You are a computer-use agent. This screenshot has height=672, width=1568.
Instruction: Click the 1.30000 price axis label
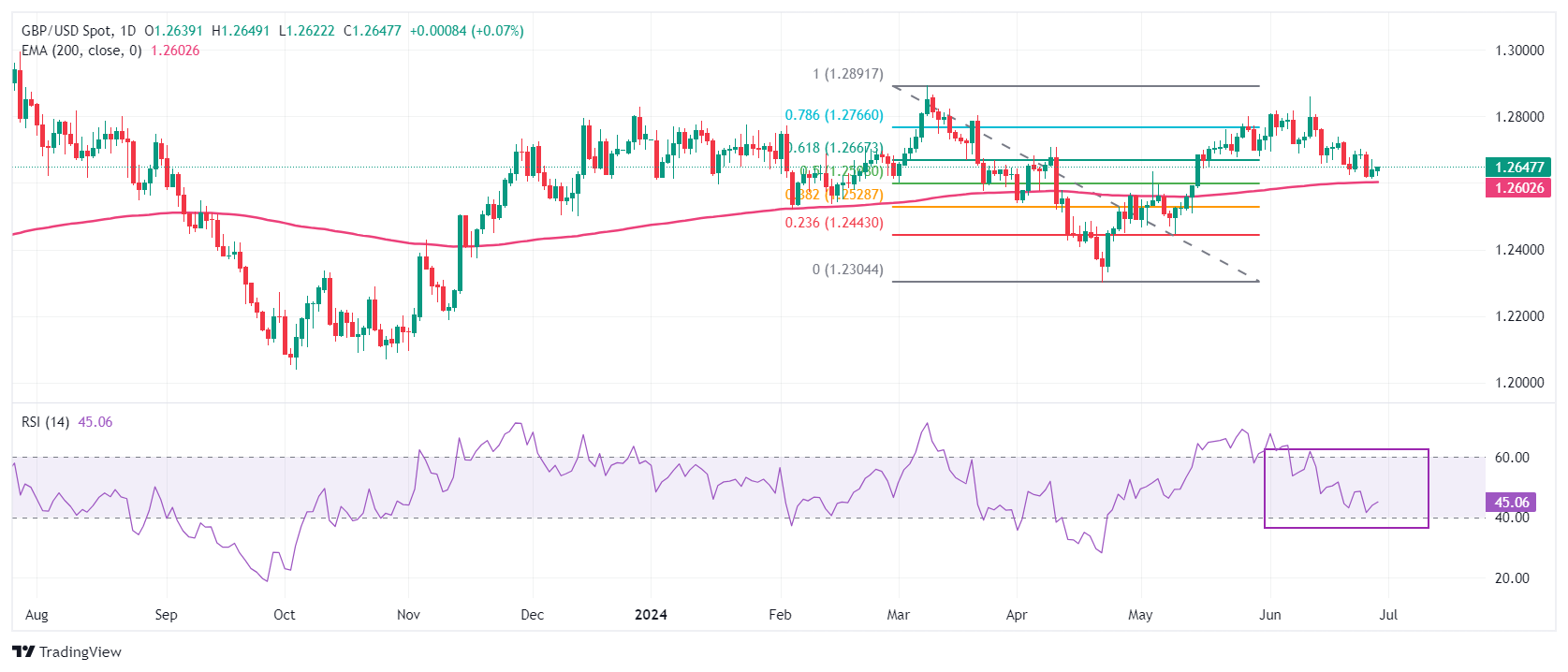coord(1518,51)
